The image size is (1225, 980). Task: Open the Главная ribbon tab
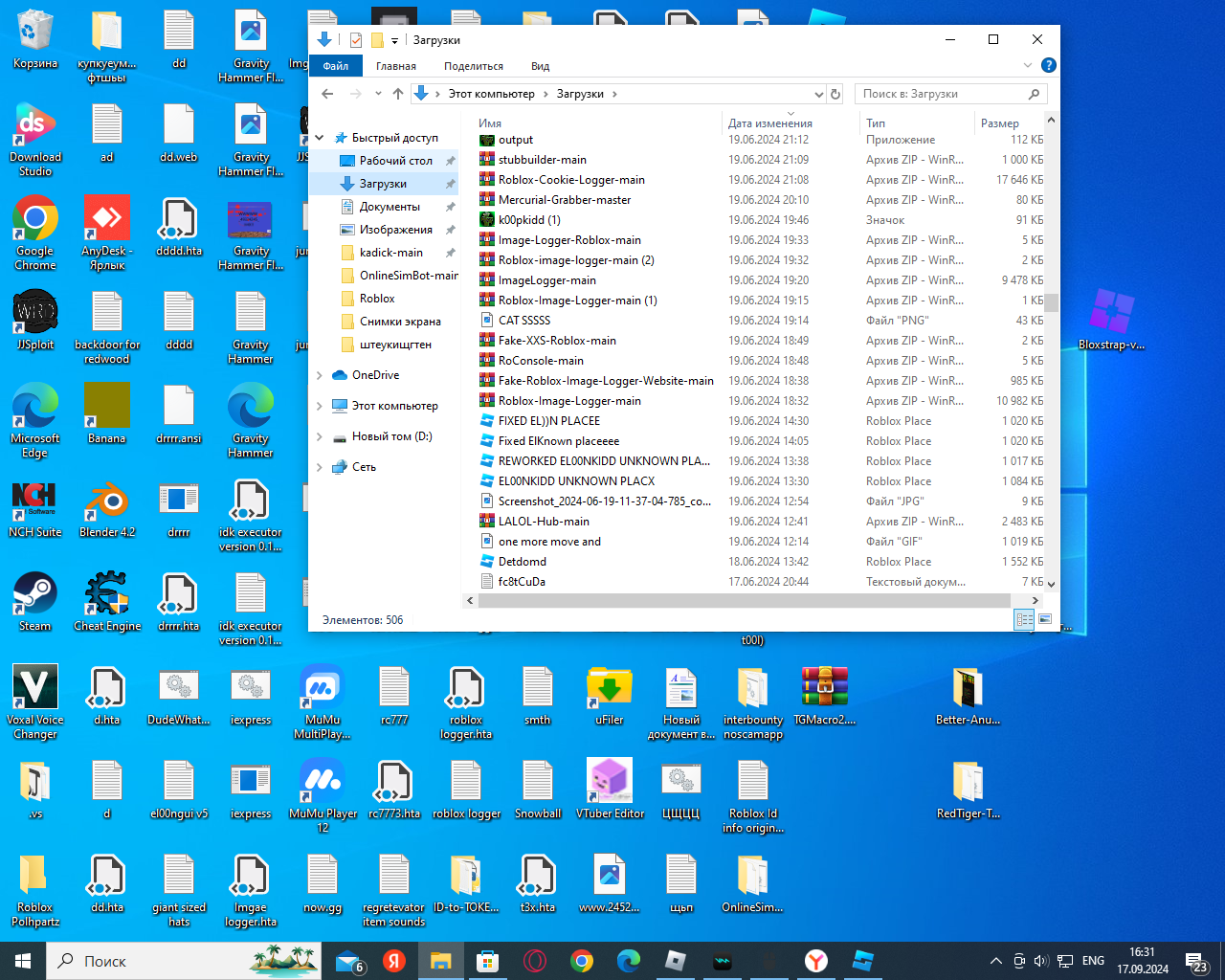coord(395,66)
